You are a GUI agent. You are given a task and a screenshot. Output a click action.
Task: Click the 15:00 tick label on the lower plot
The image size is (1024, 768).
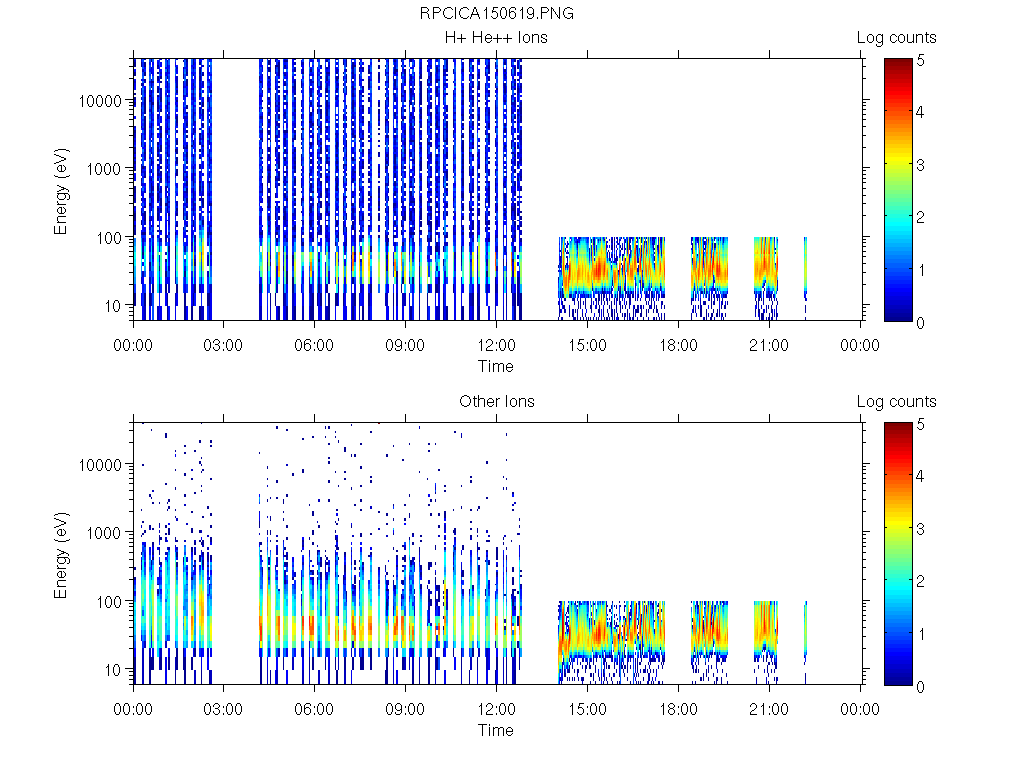[x=588, y=710]
